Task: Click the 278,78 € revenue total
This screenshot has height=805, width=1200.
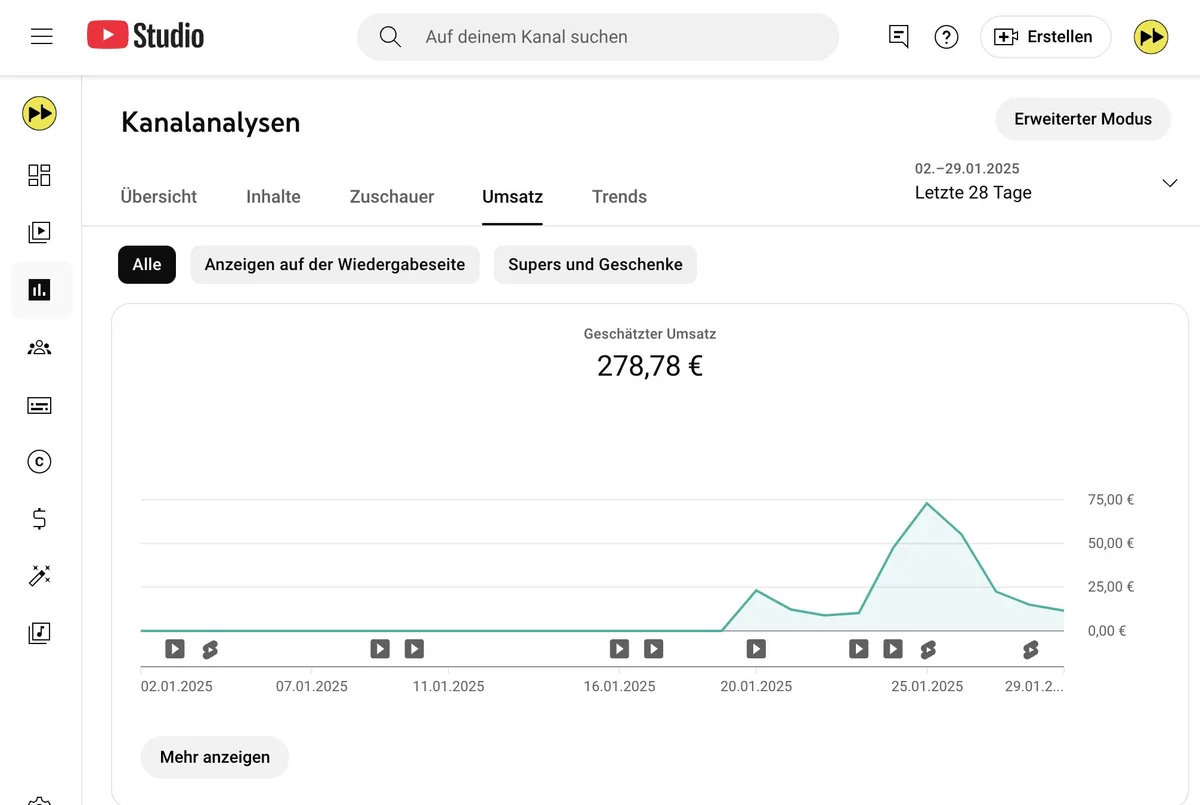Action: (650, 366)
